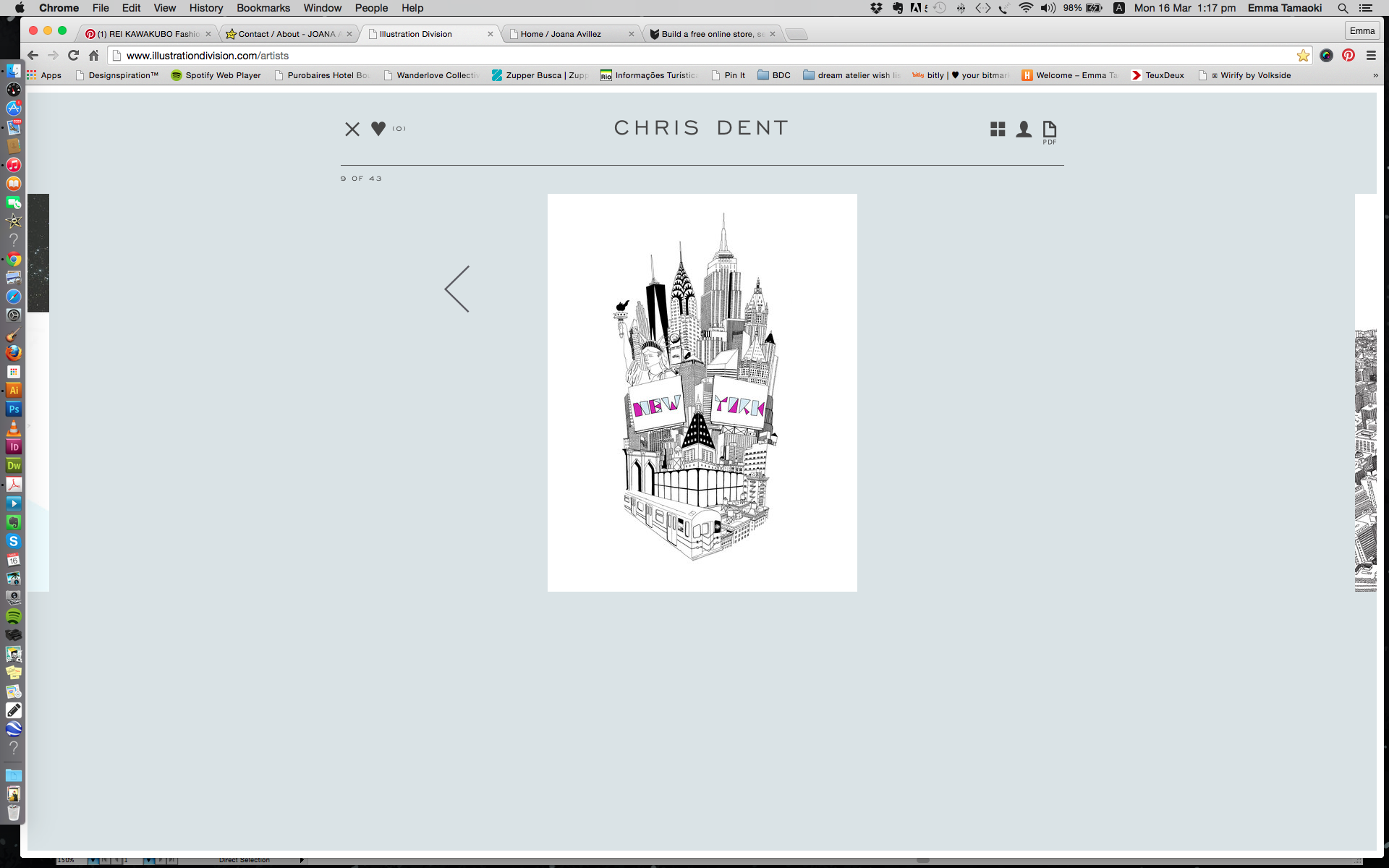Open Skype from the dock

(14, 541)
